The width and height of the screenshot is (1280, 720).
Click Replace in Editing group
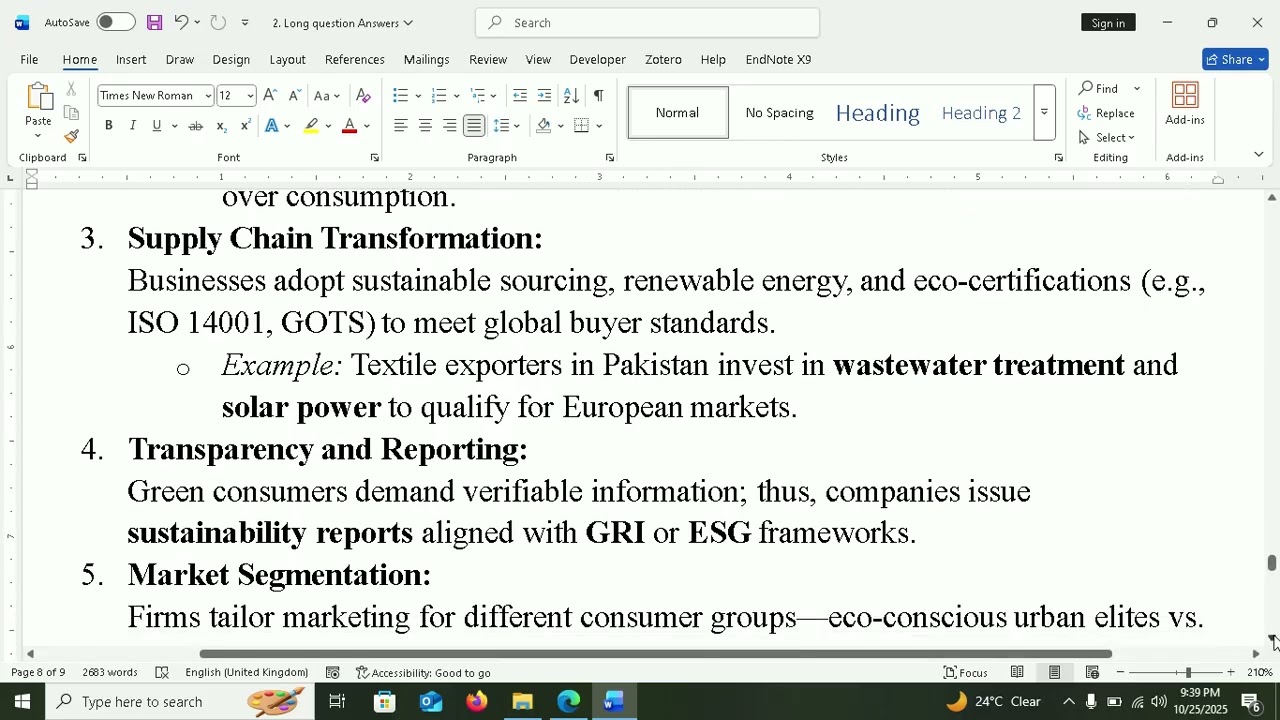click(1106, 113)
